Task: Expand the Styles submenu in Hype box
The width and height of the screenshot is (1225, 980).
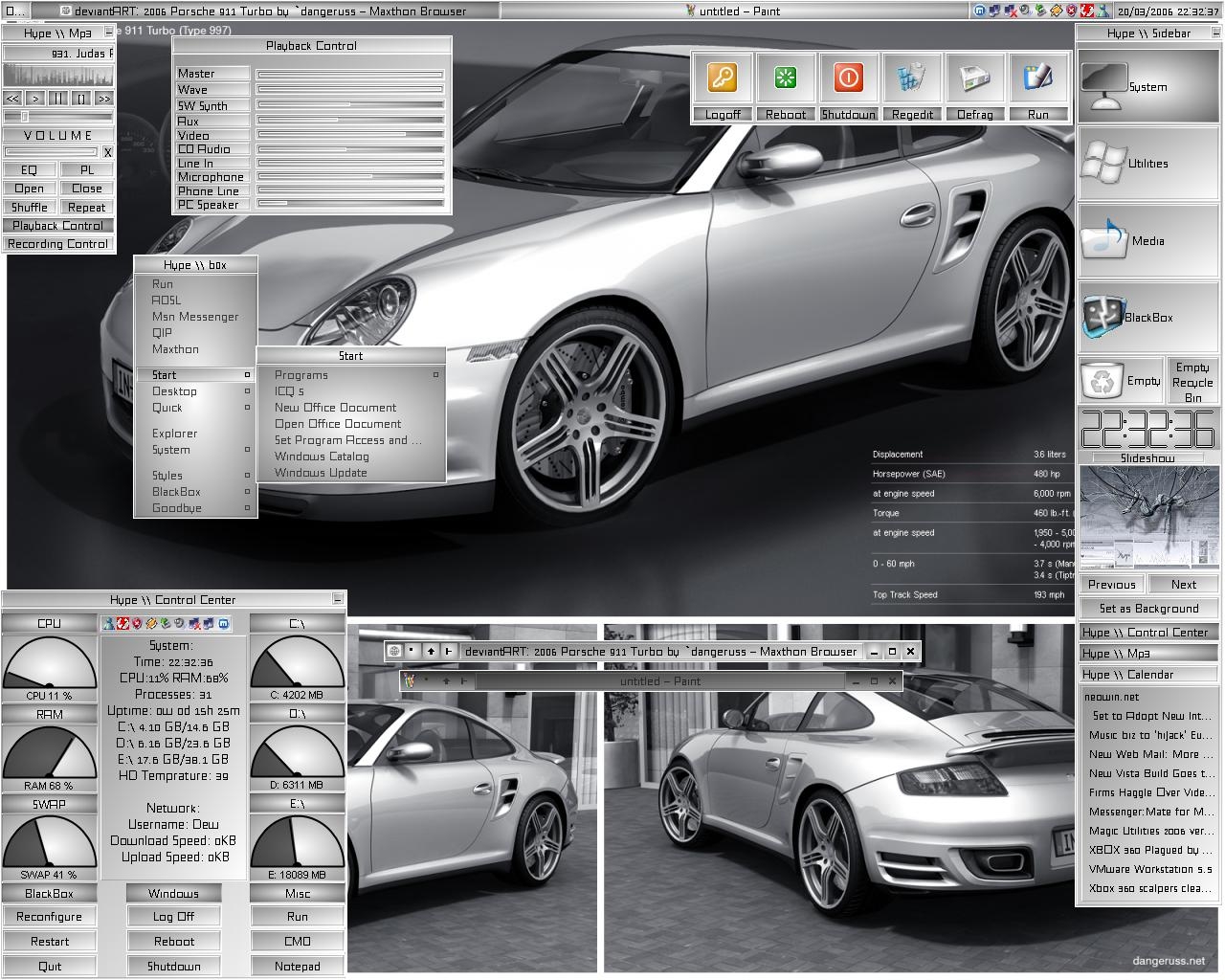Action: 196,476
